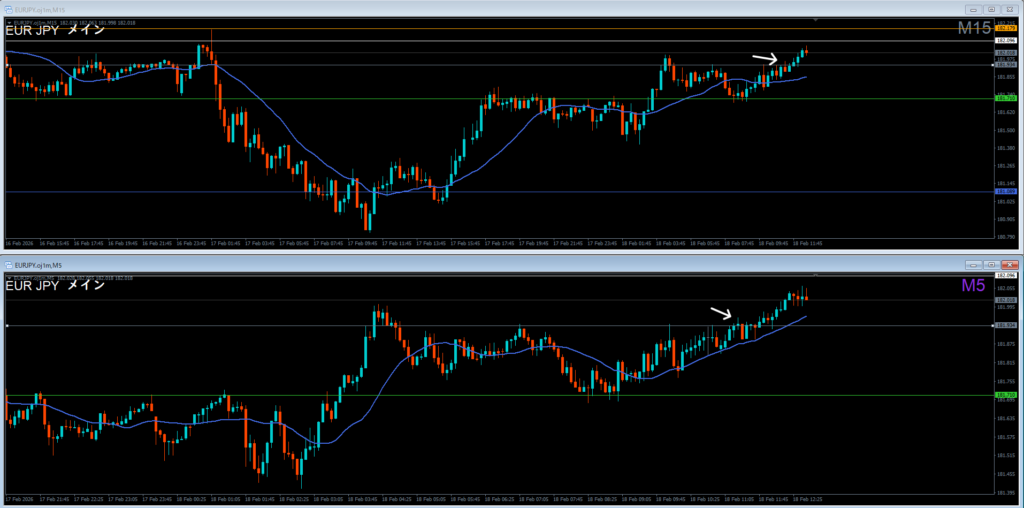Click the green 181.720 label on M5 chart
Image resolution: width=1024 pixels, height=508 pixels.
tap(1006, 395)
